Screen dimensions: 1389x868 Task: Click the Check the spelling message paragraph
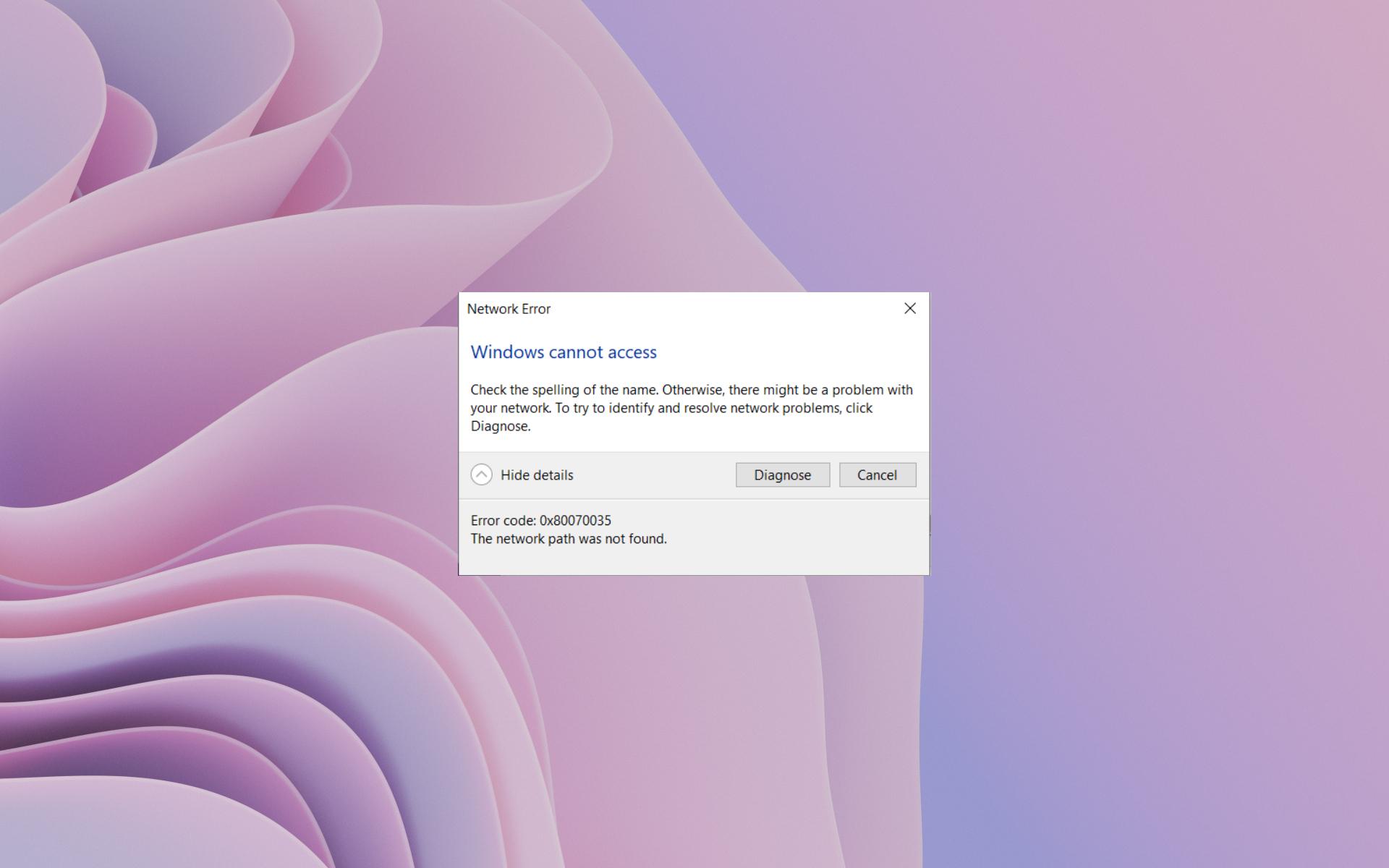point(691,407)
